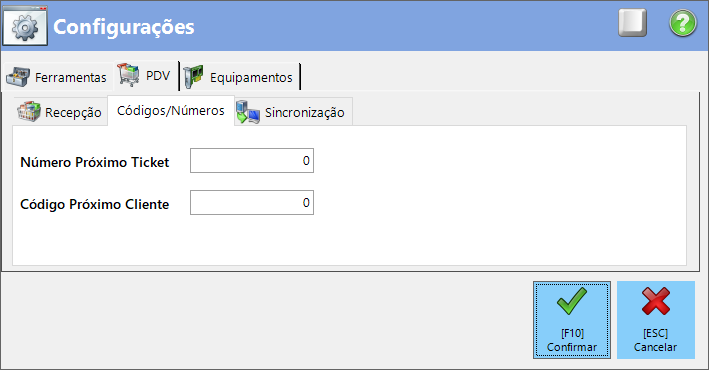Click the Recepção basket icon
The width and height of the screenshot is (709, 370).
click(x=29, y=111)
